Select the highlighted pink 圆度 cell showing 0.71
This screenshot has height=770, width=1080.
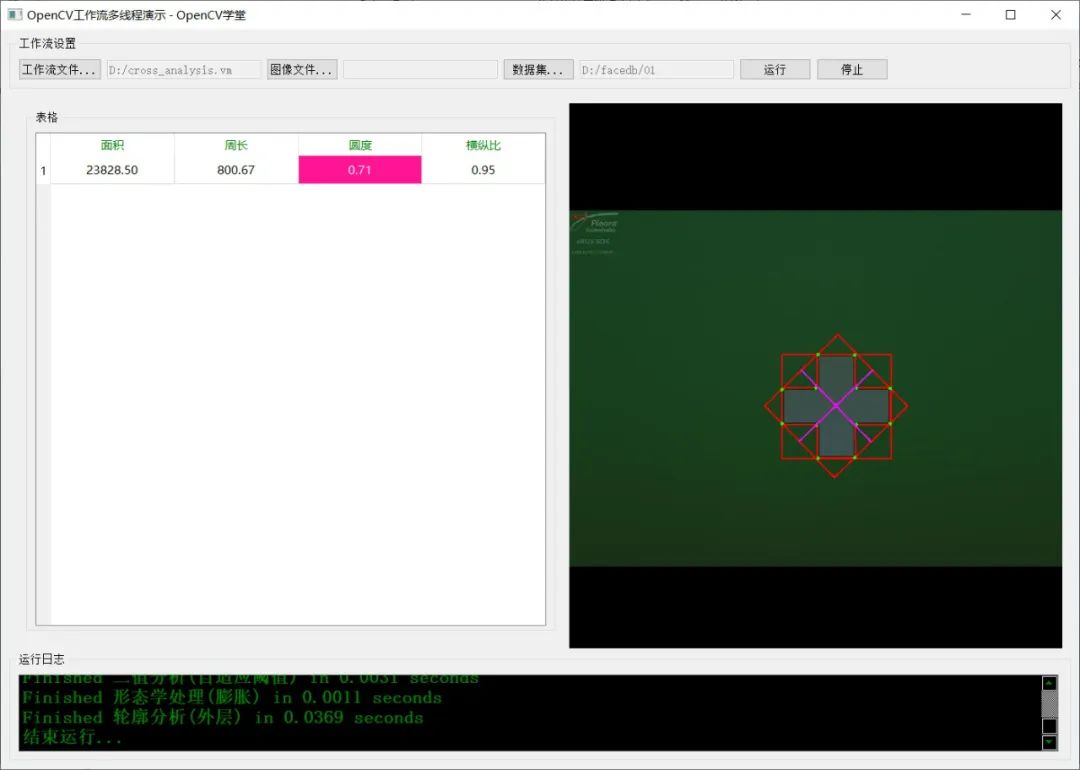[359, 170]
